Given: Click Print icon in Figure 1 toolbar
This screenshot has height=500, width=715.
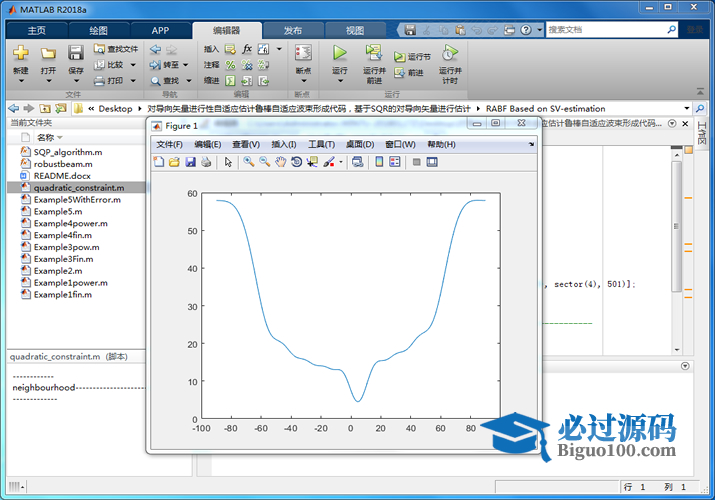Looking at the screenshot, I should [206, 162].
